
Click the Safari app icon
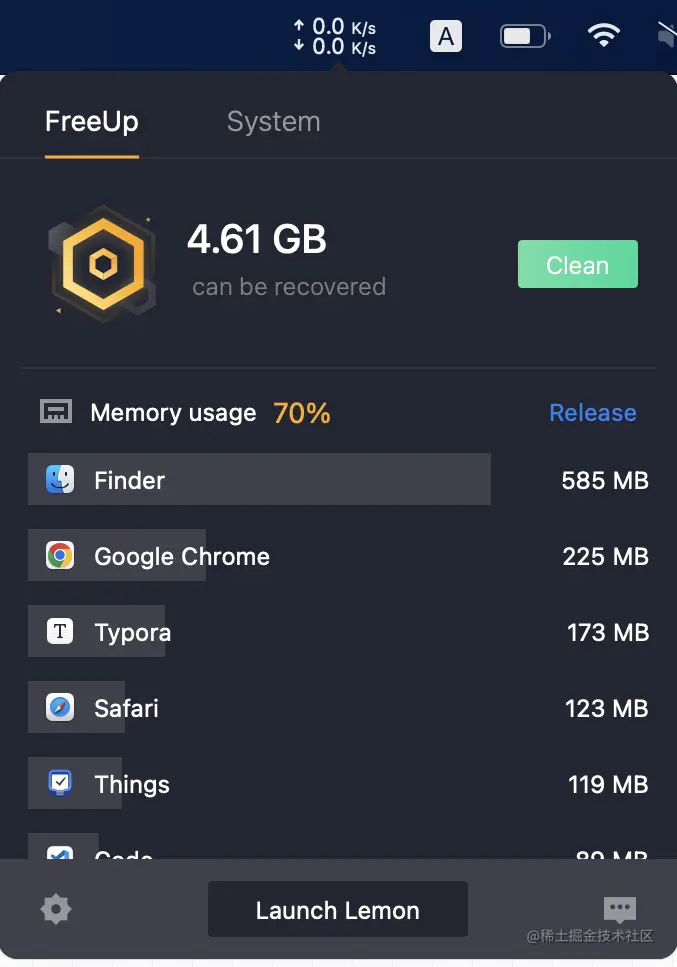(60, 708)
